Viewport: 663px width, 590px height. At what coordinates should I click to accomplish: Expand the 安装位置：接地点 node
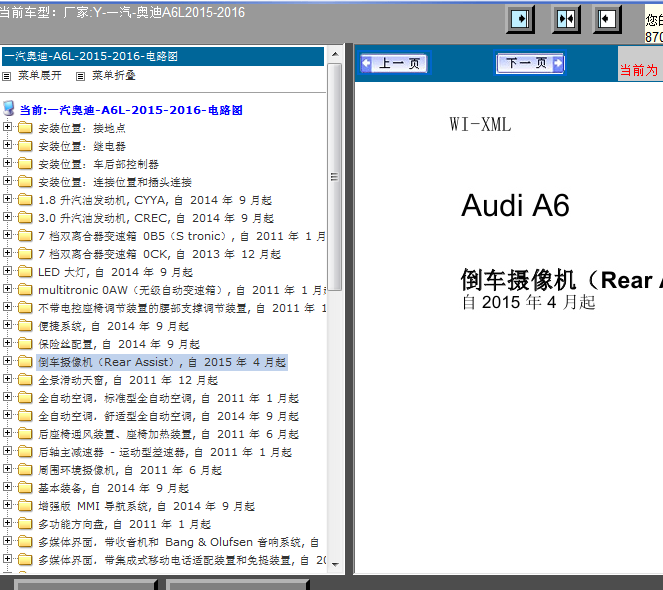tap(7, 126)
